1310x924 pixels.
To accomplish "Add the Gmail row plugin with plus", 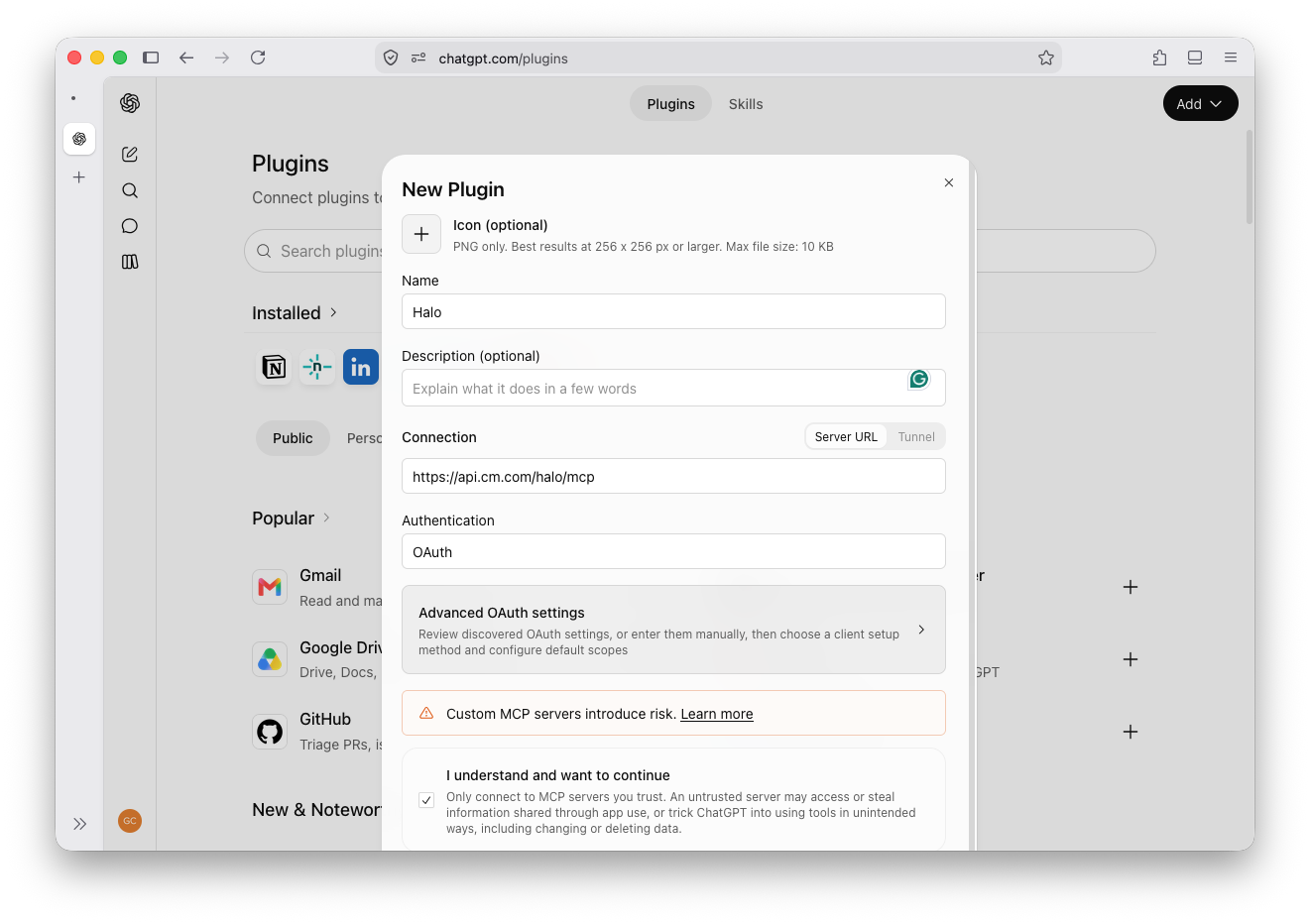I will point(1131,587).
